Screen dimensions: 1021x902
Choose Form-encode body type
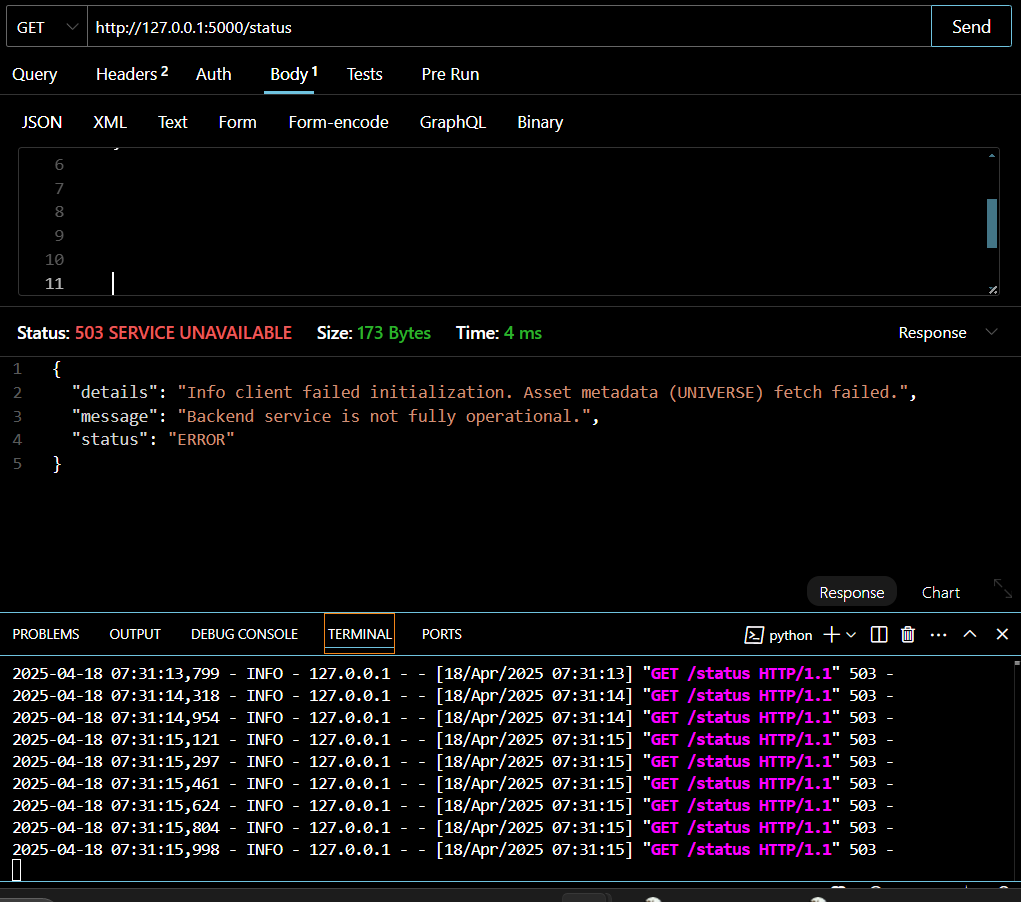coord(339,122)
